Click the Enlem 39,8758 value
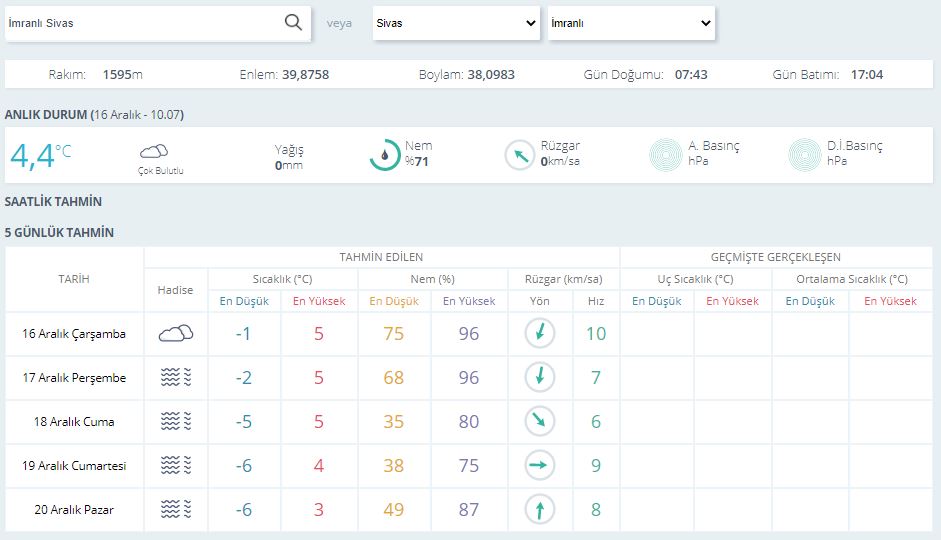The width and height of the screenshot is (941, 540). (305, 74)
